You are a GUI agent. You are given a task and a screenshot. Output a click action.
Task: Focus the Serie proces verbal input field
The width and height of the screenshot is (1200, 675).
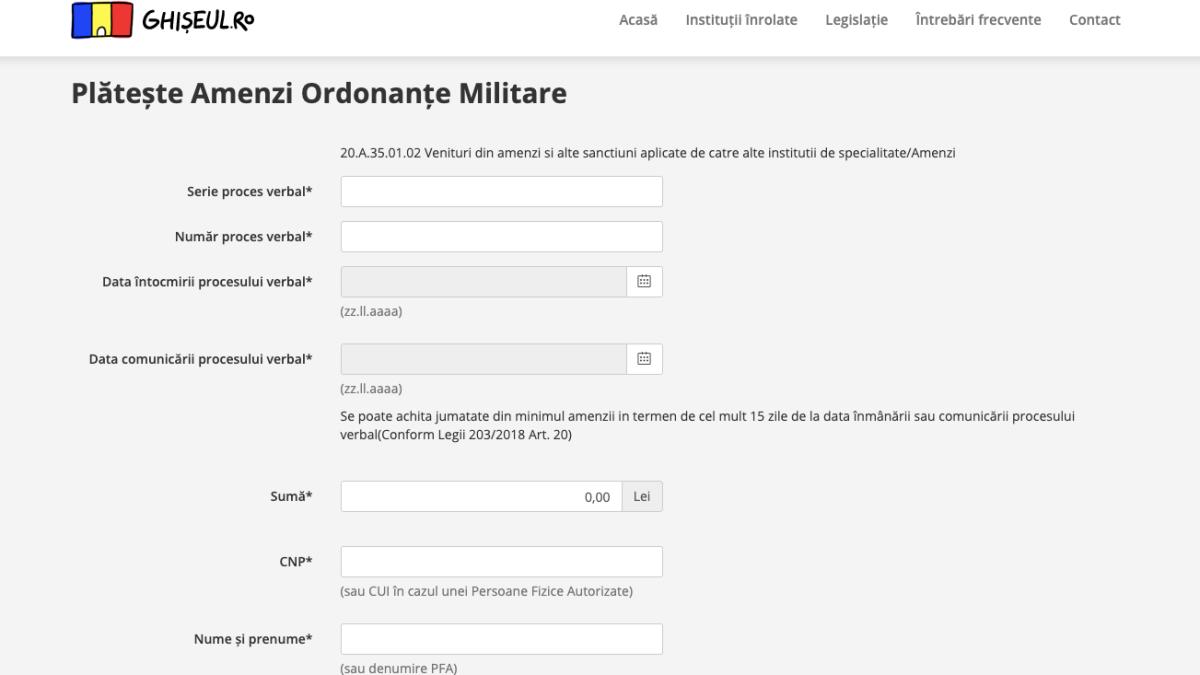(x=501, y=192)
